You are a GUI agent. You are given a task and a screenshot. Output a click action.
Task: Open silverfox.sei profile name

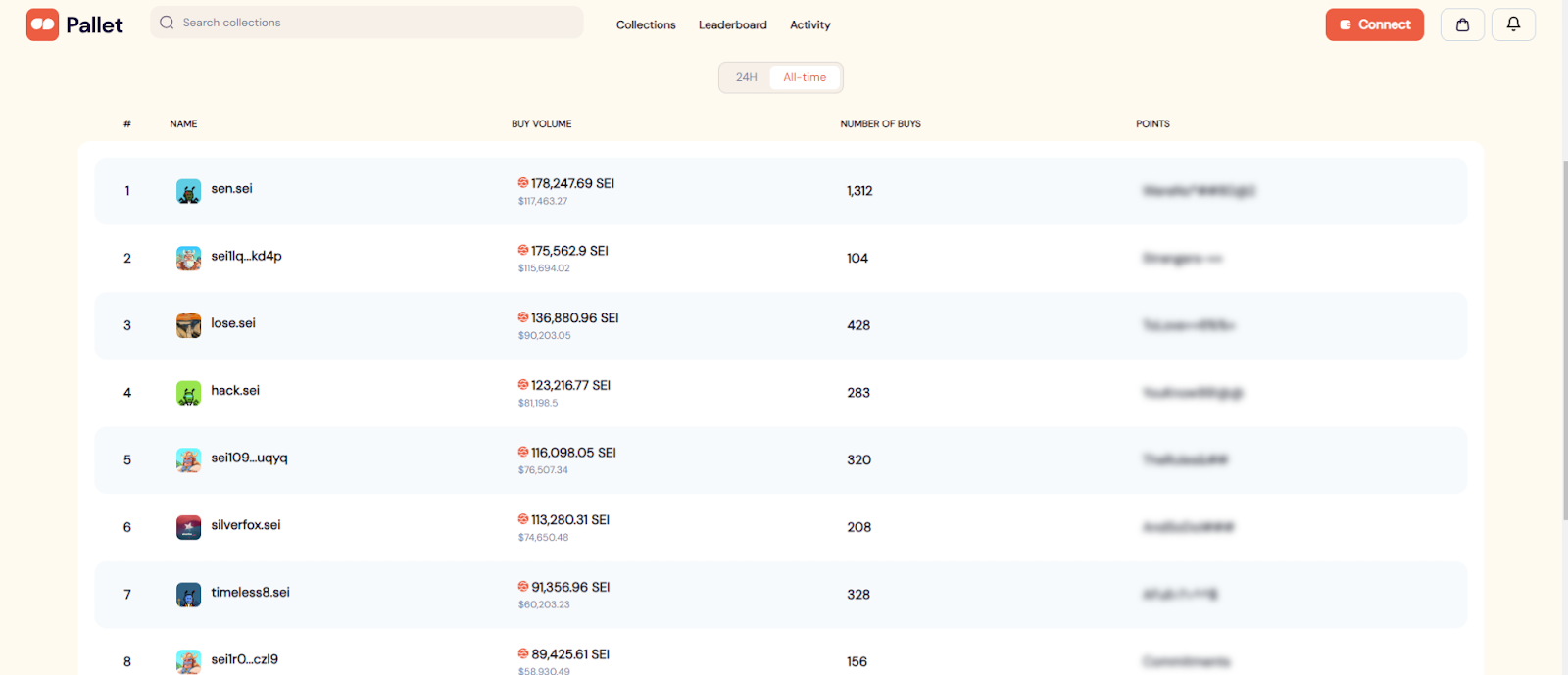246,525
